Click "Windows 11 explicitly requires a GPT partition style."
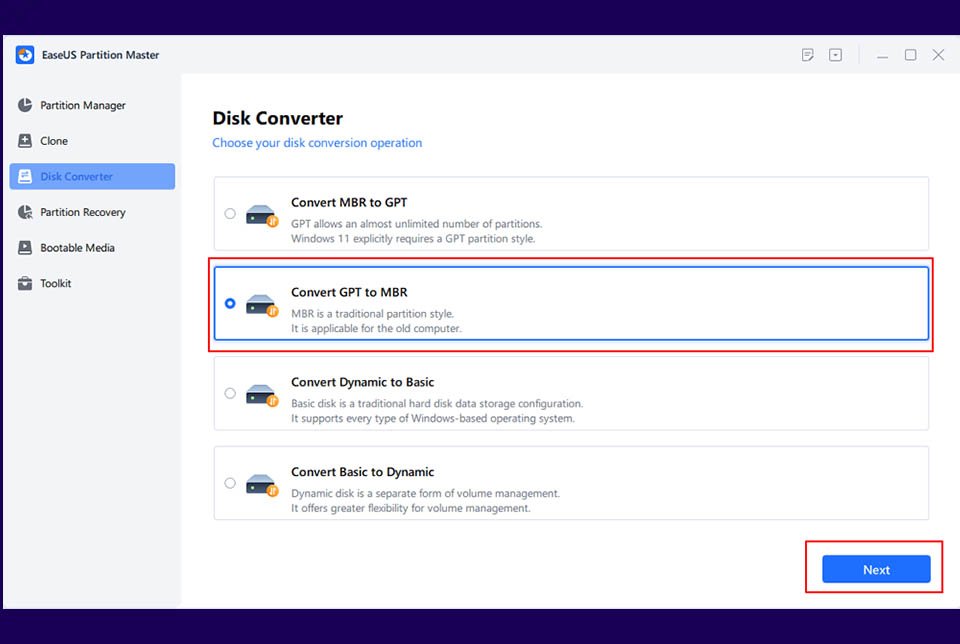Image resolution: width=960 pixels, height=644 pixels. [413, 239]
